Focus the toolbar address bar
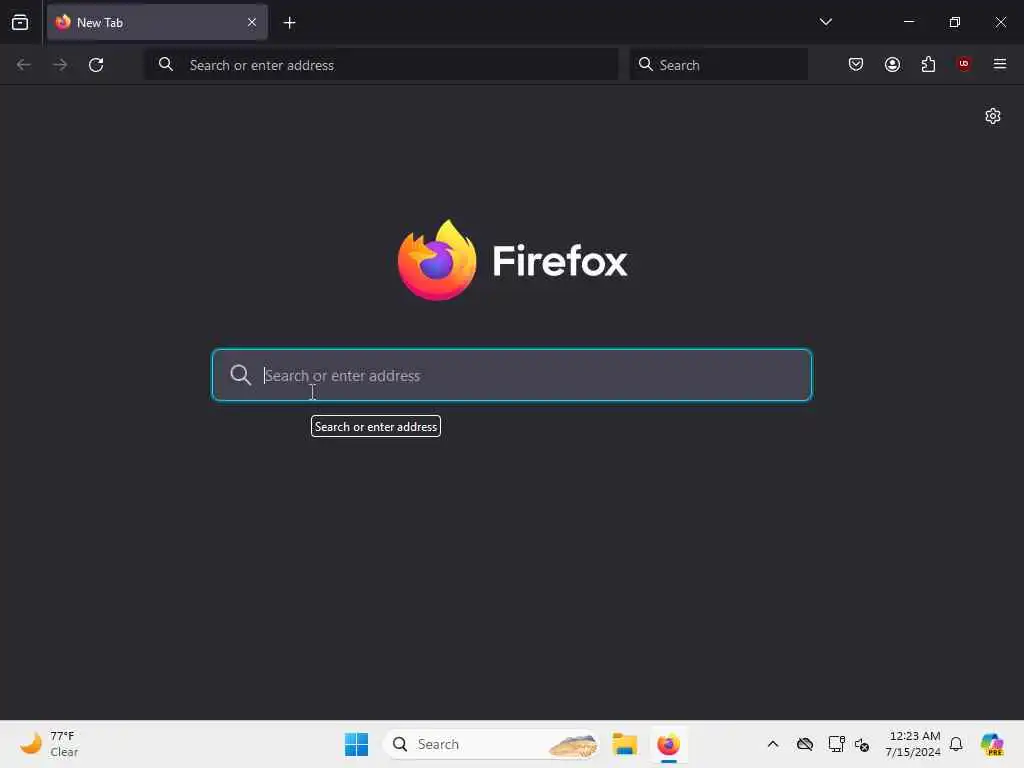Image resolution: width=1024 pixels, height=768 pixels. 381,65
